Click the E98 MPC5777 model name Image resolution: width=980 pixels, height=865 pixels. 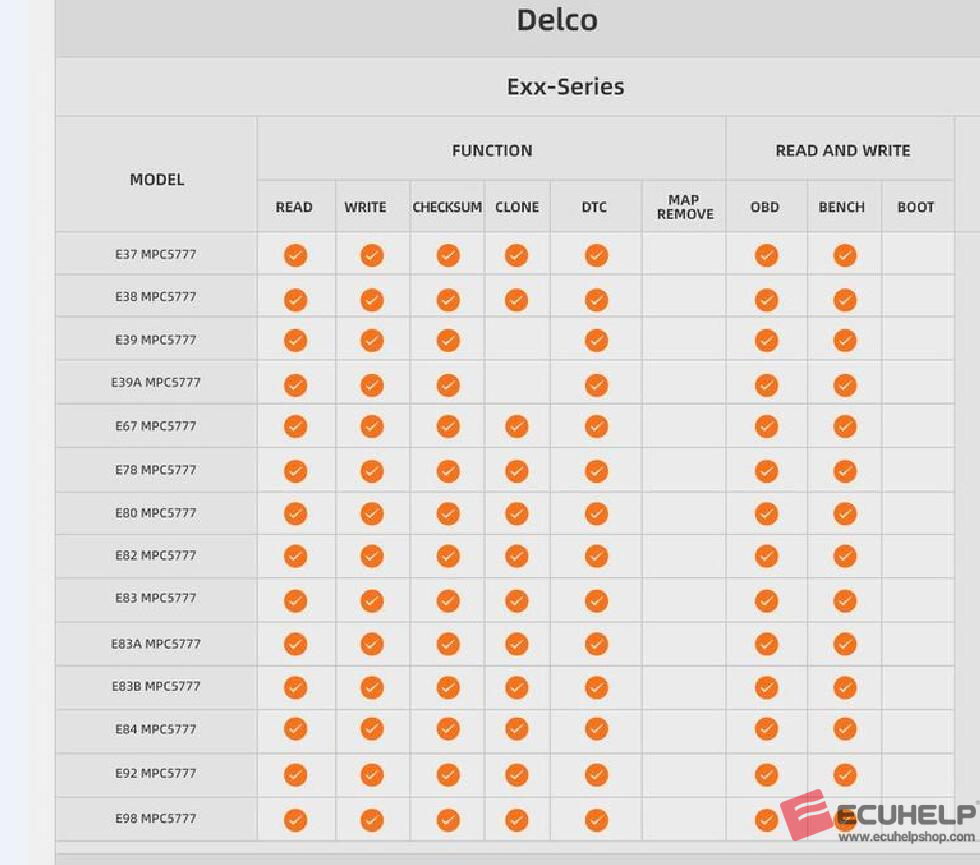coord(156,819)
